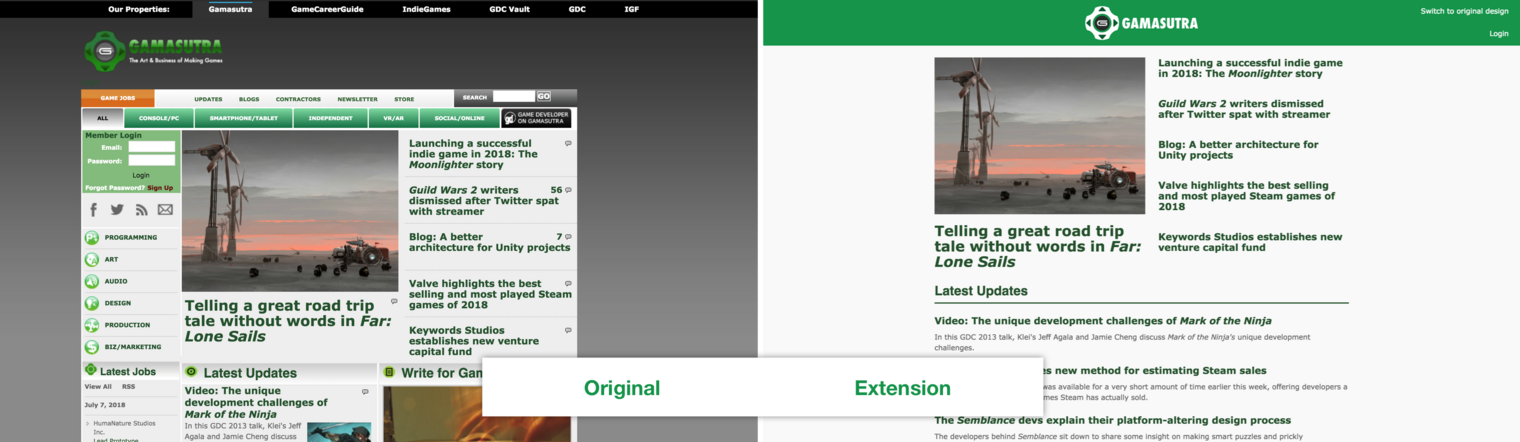The image size is (1520, 442).
Task: Open IndieGames in top properties bar
Action: [x=428, y=9]
